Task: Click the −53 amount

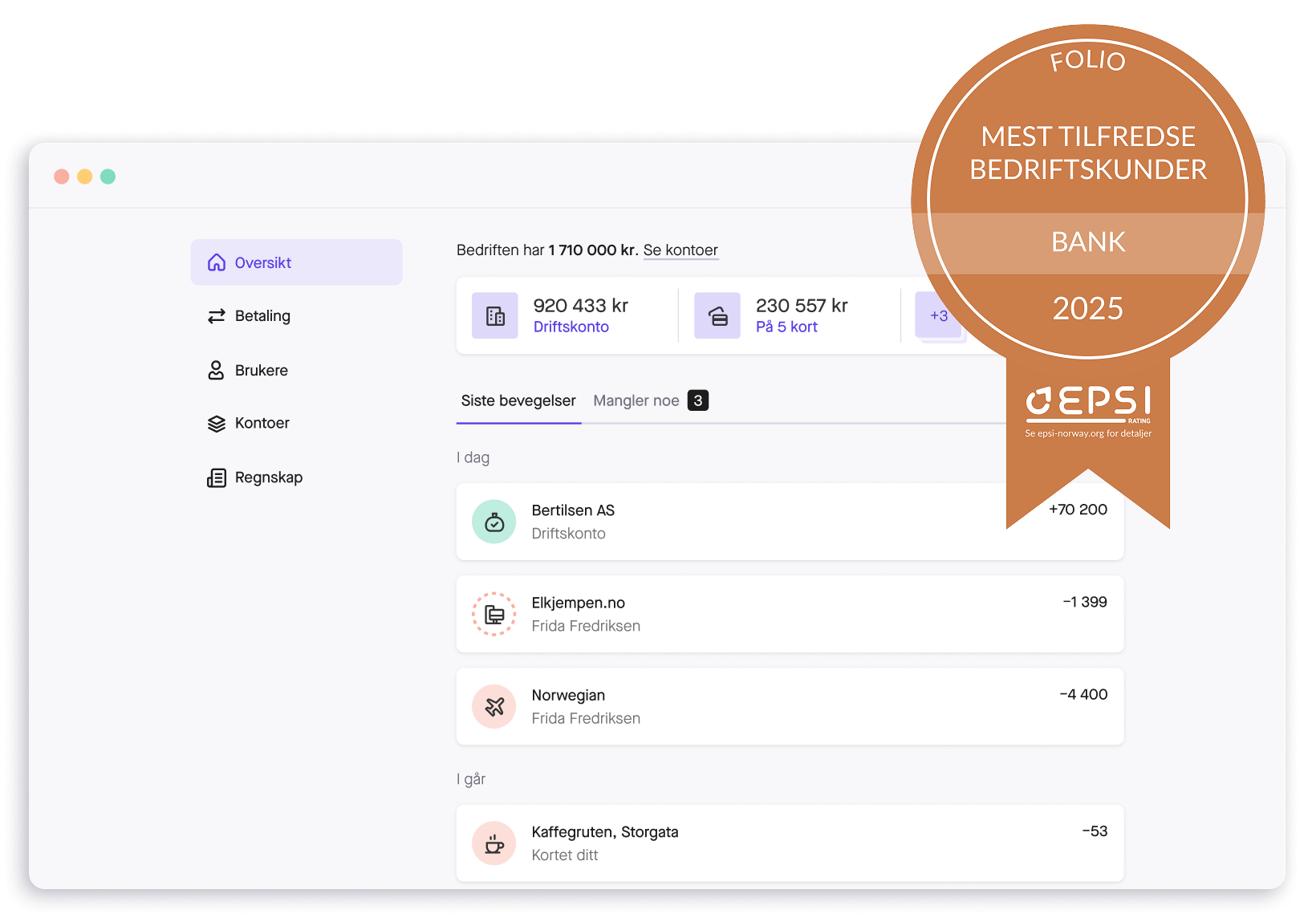Action: coord(1095,831)
